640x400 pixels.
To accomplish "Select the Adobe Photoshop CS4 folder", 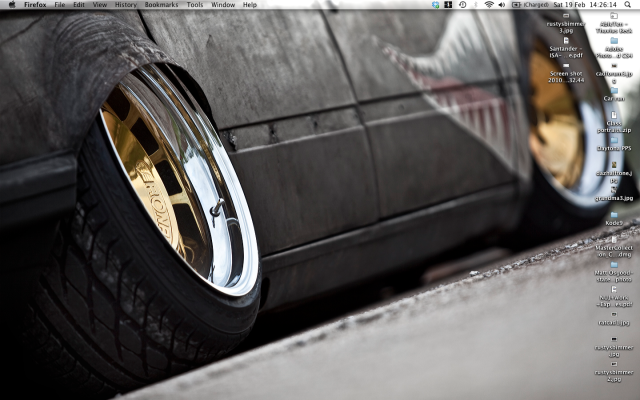I will [x=614, y=48].
